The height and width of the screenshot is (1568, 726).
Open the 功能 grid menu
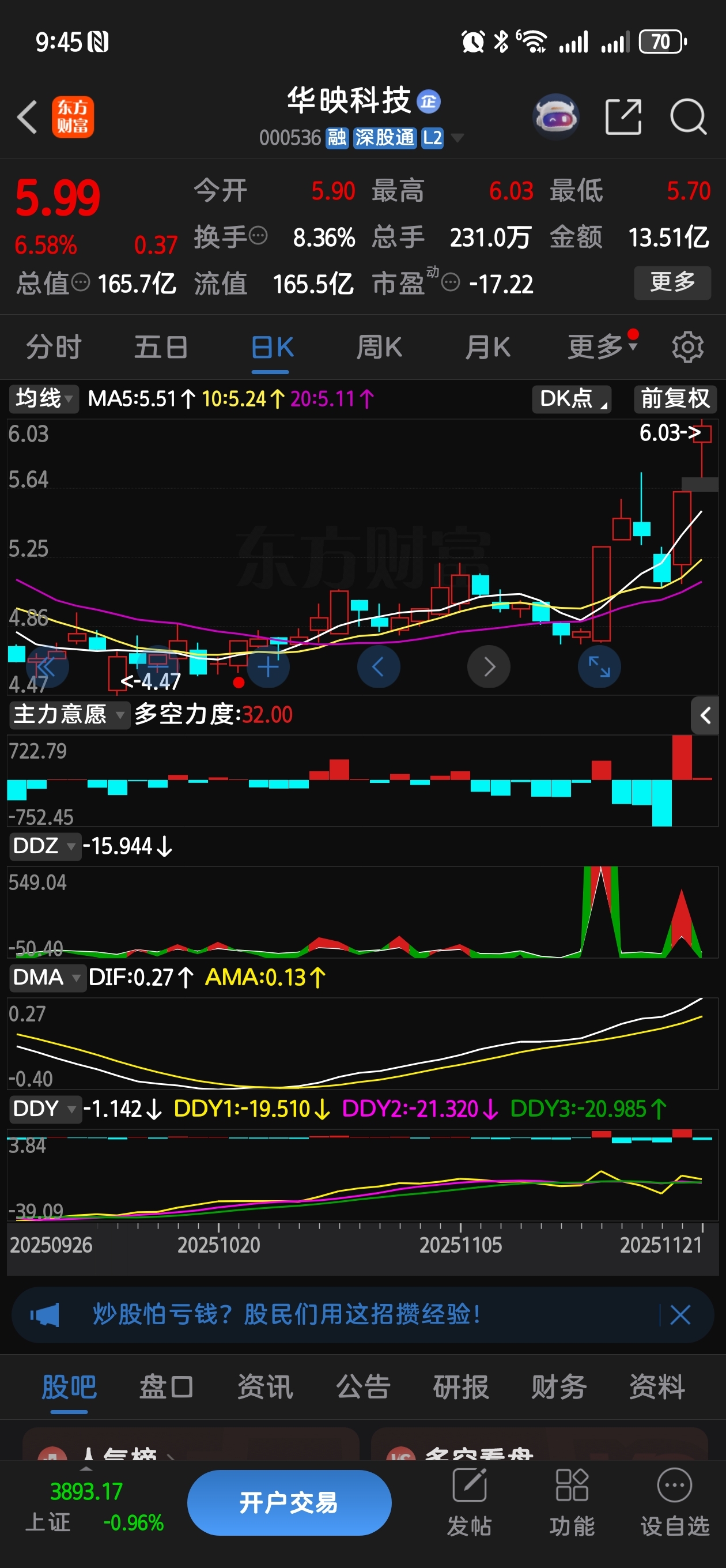click(x=572, y=1502)
